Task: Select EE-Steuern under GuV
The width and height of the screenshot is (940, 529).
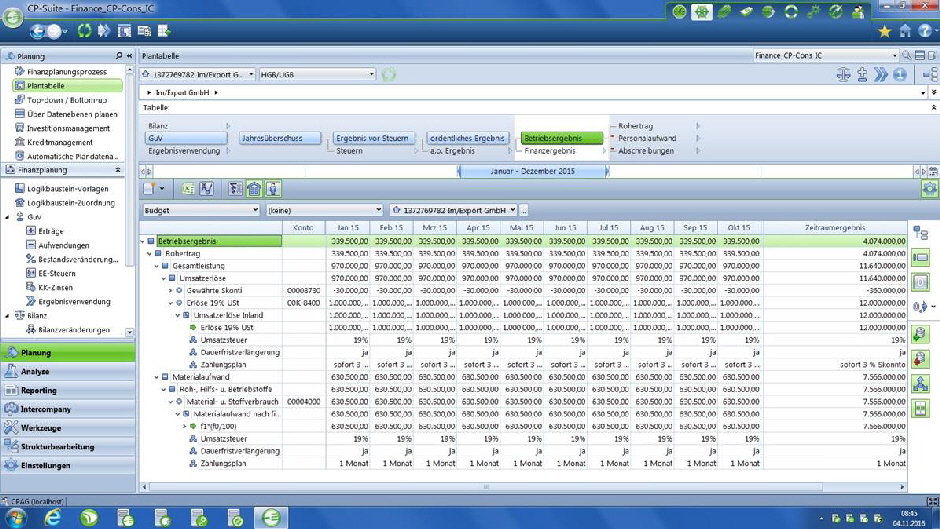Action: (x=56, y=273)
